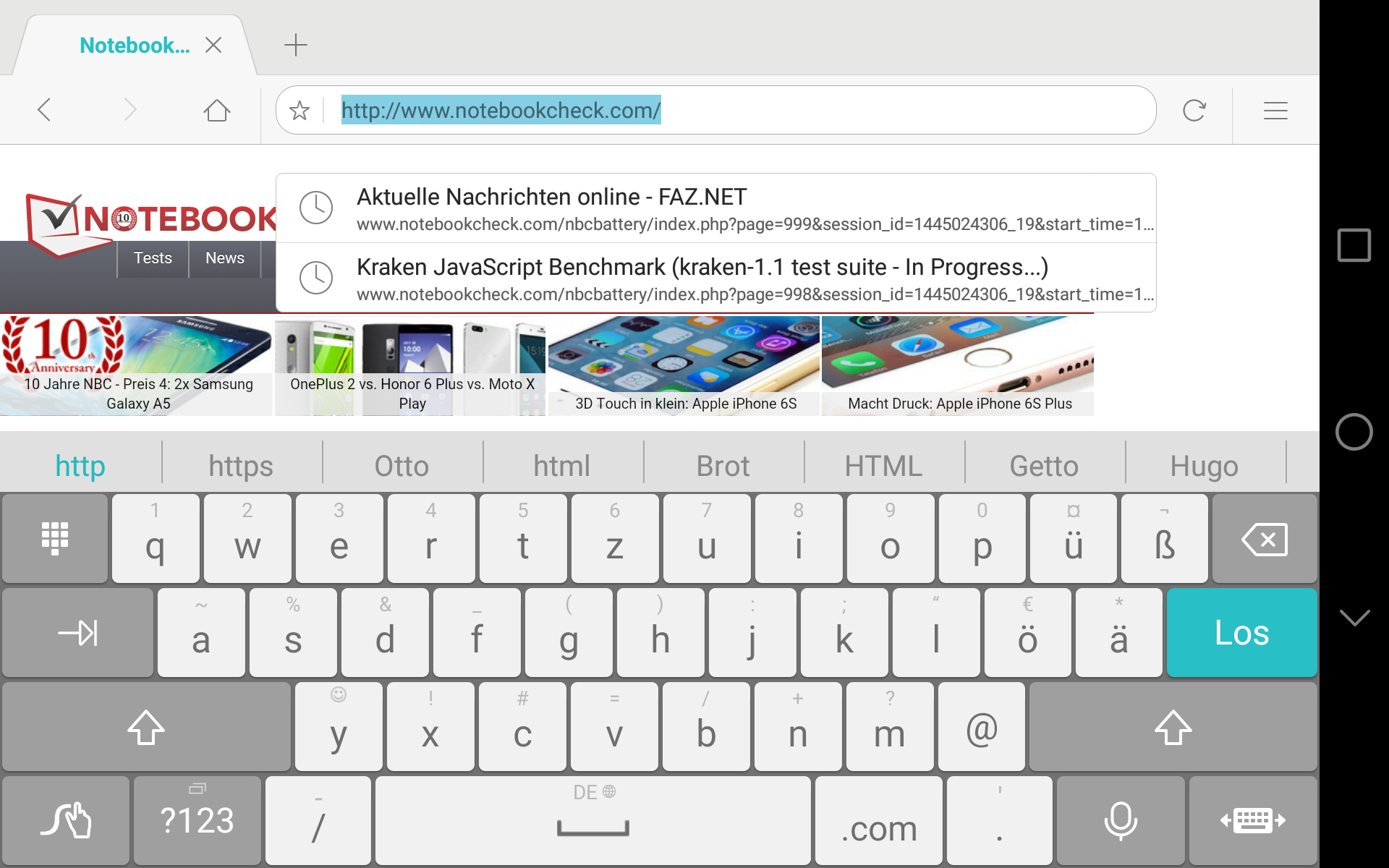Choose the 'Otto' word suggestion
The image size is (1389, 868).
tap(402, 465)
